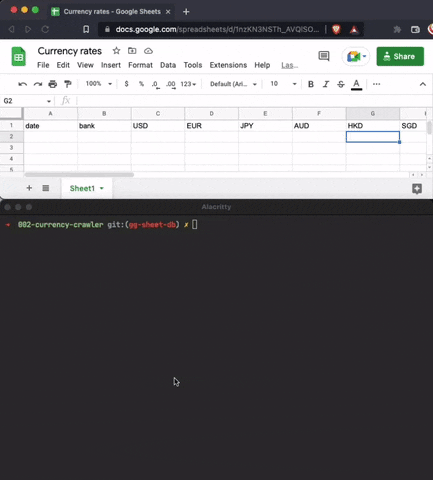Open the Help menu
This screenshot has width=433, height=480.
coord(262,65)
